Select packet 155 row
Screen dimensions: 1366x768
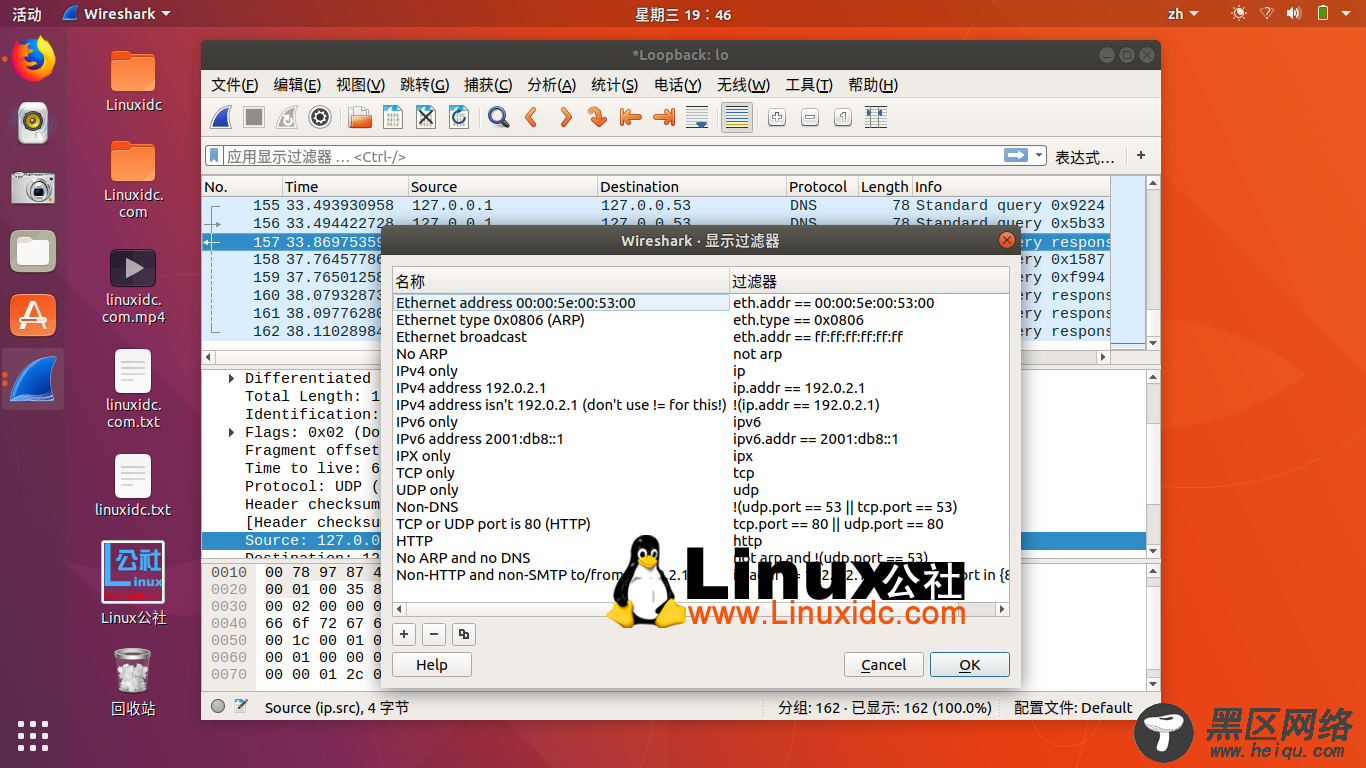pyautogui.click(x=655, y=205)
